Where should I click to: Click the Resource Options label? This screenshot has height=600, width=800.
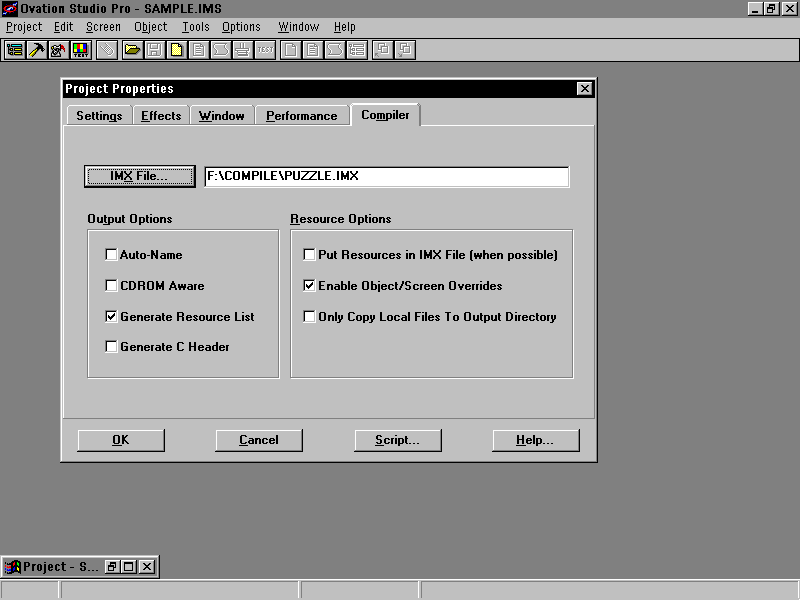tap(341, 219)
